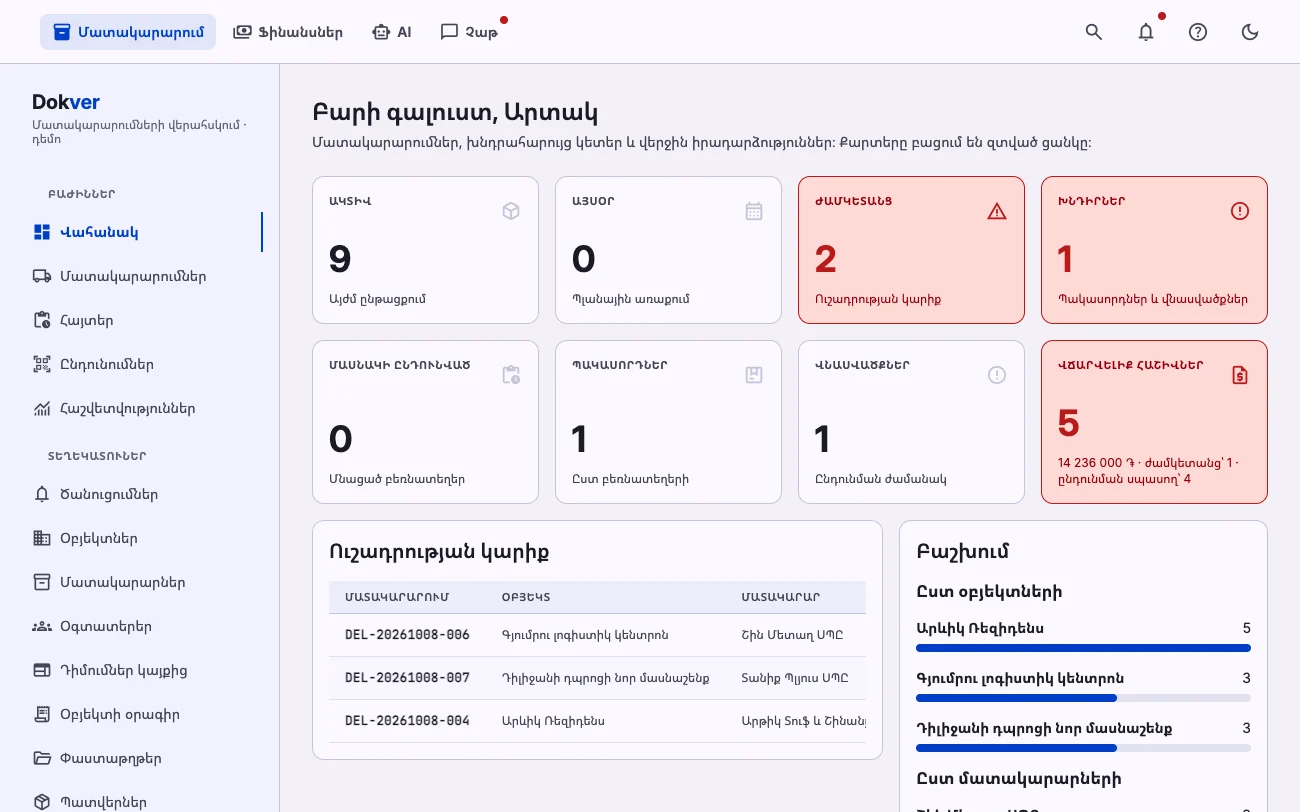Open the ՎՃԱՐՎԵԼԻՔ ՀԱՇԻՎՆԵՐ invoices card

click(x=1154, y=422)
